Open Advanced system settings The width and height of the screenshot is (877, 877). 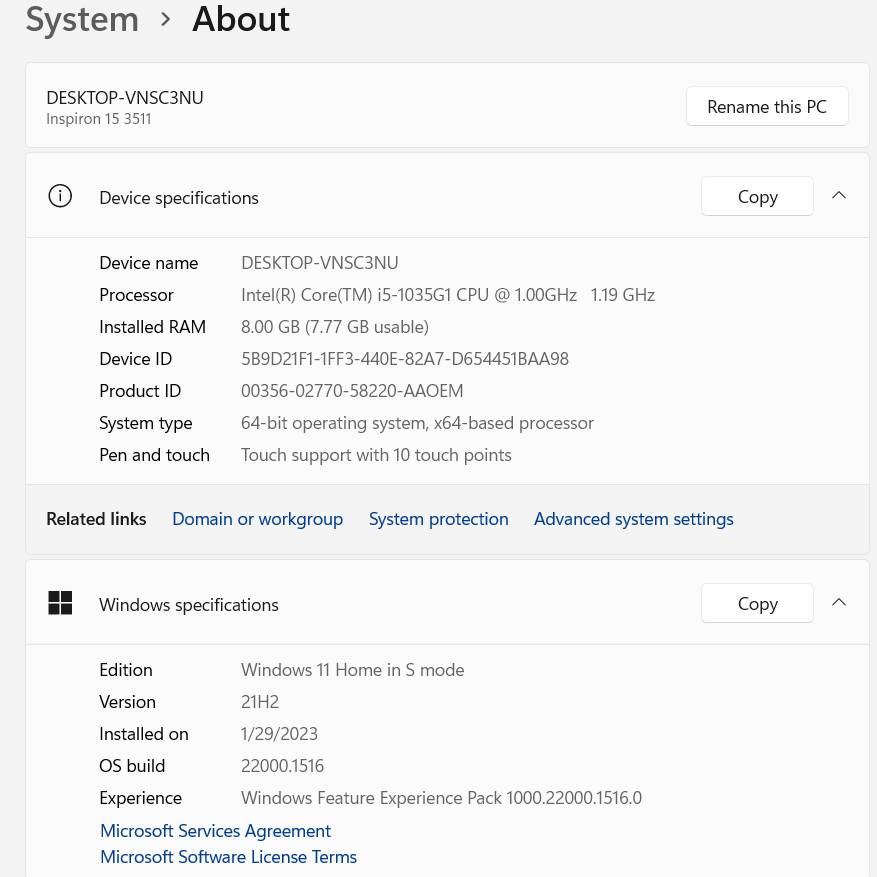(x=633, y=518)
